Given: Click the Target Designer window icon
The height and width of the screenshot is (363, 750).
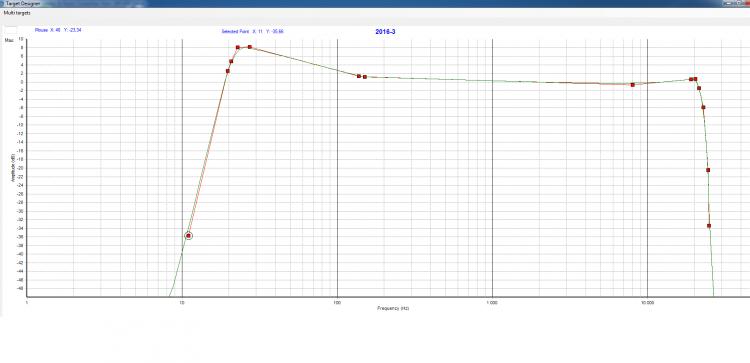Looking at the screenshot, I should pyautogui.click(x=2, y=3).
